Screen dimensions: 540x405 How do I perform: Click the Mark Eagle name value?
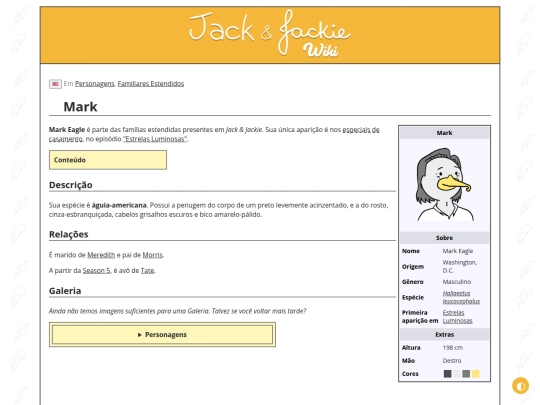coord(458,251)
